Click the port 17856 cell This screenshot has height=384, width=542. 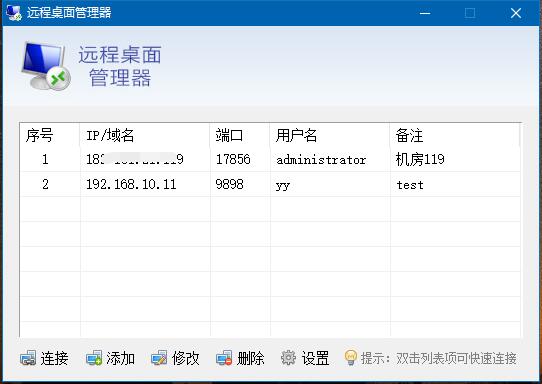(233, 159)
